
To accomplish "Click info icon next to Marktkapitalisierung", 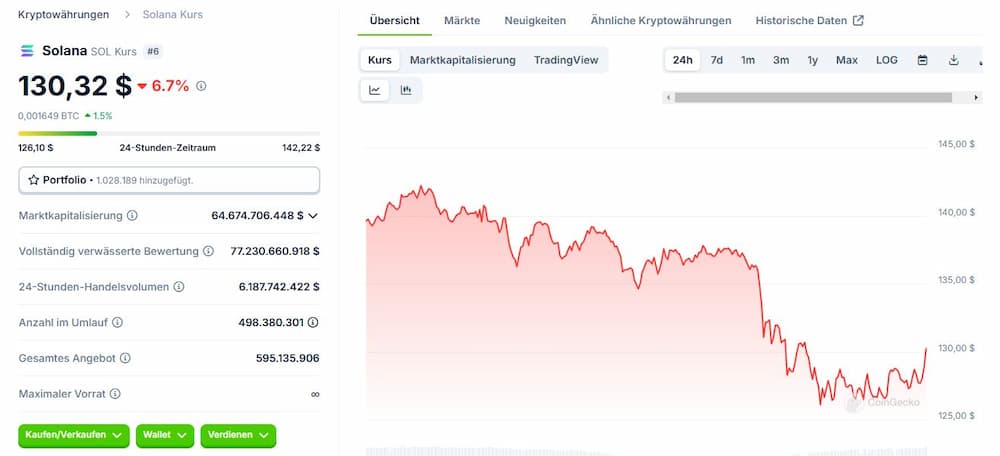I will pos(132,216).
